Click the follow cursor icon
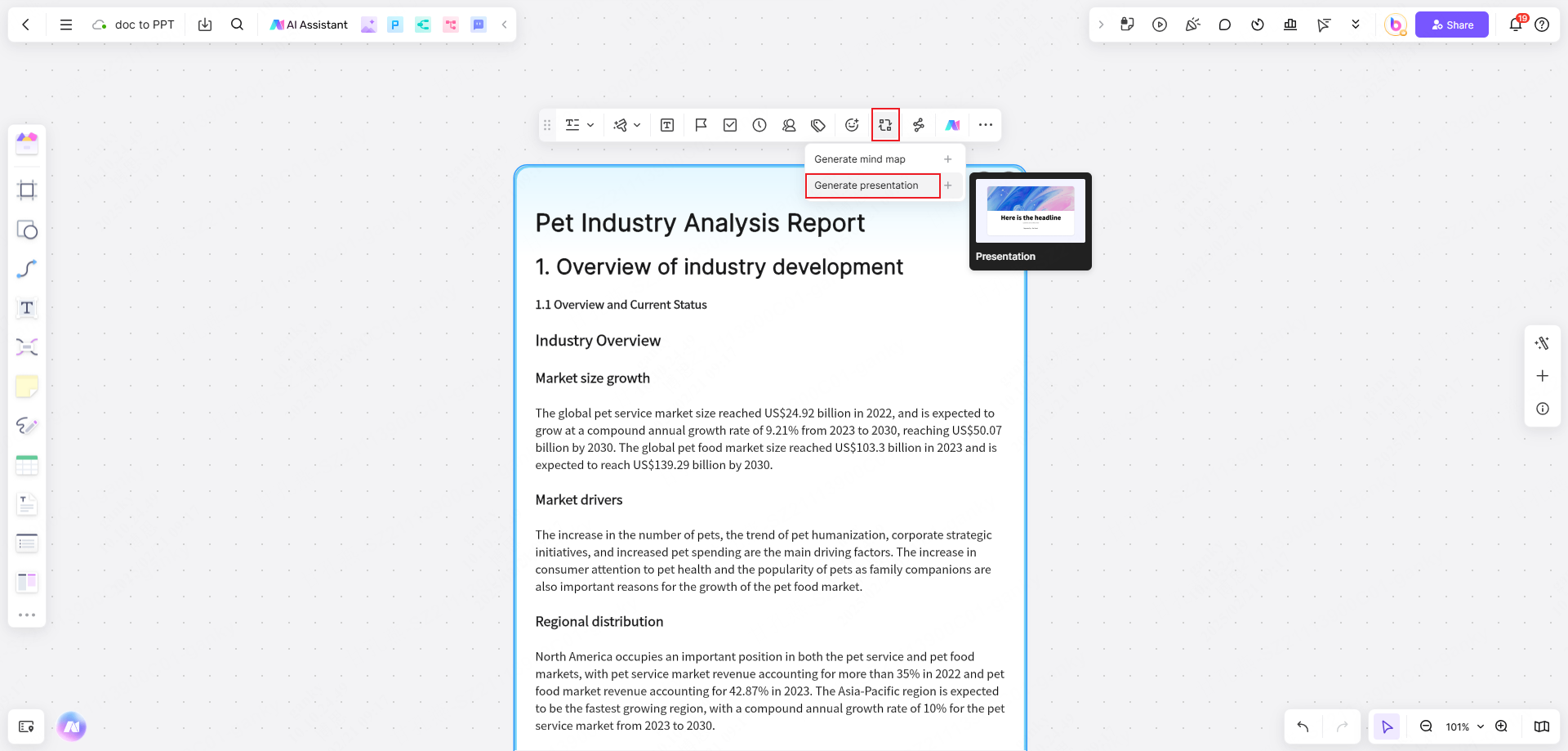Viewport: 1568px width, 751px height. pyautogui.click(x=1323, y=25)
